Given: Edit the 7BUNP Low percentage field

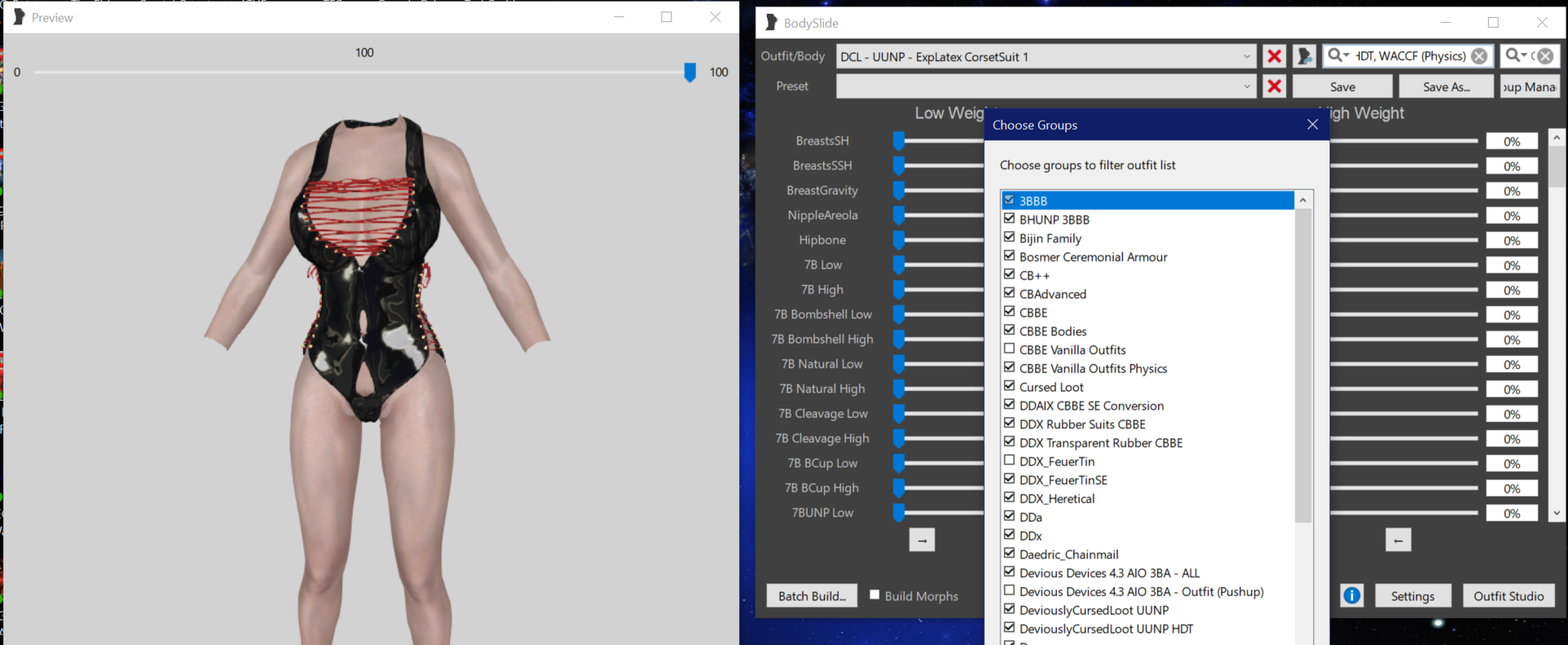Looking at the screenshot, I should point(1512,514).
